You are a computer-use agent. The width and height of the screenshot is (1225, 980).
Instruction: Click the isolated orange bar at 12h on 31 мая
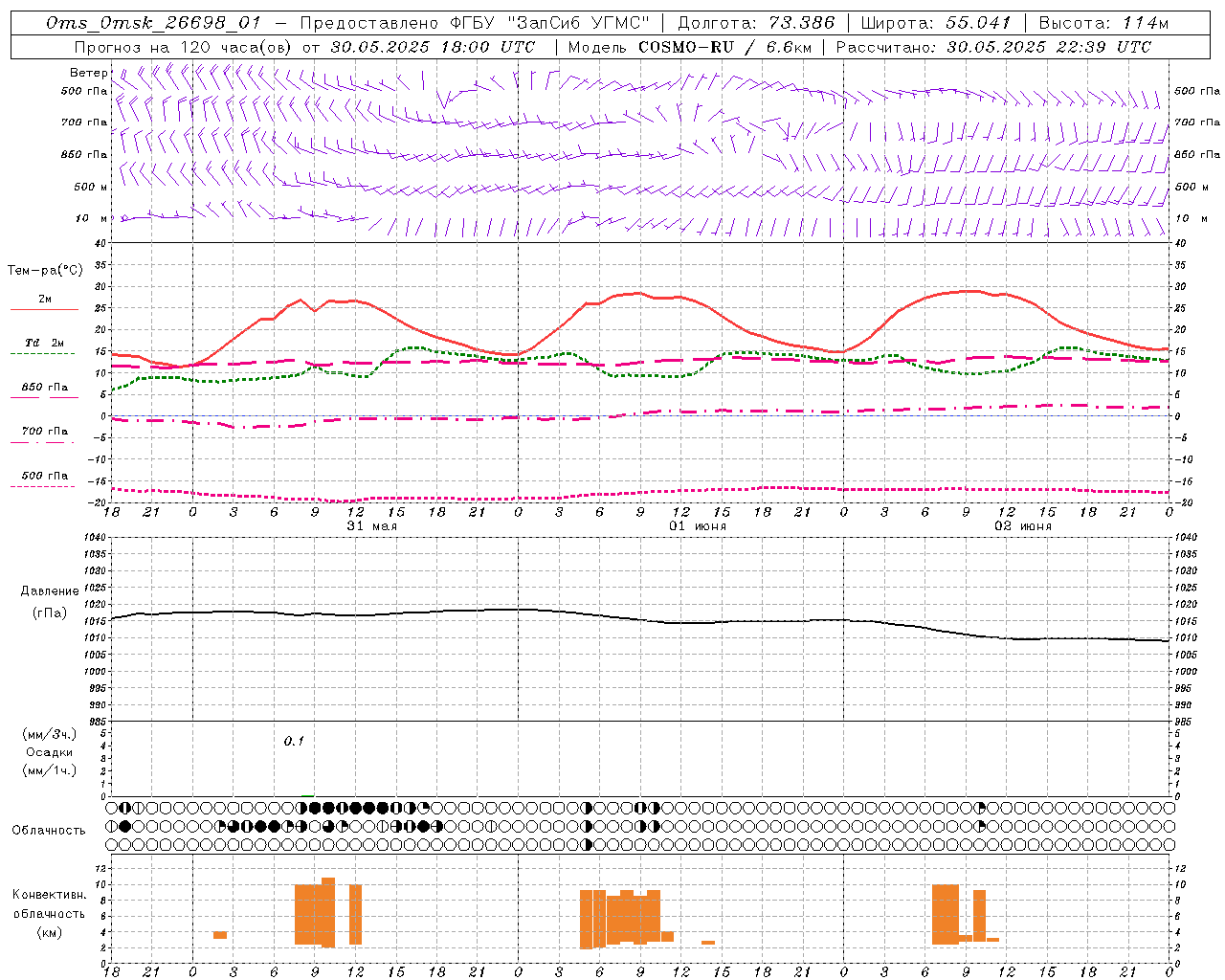coord(355,915)
